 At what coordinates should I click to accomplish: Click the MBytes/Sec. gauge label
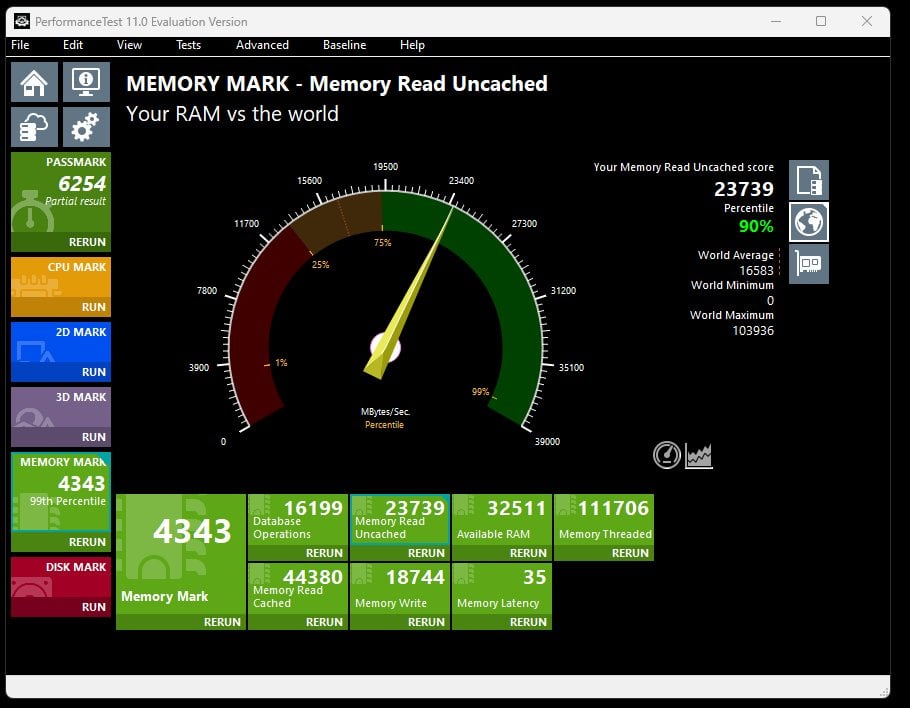point(385,411)
